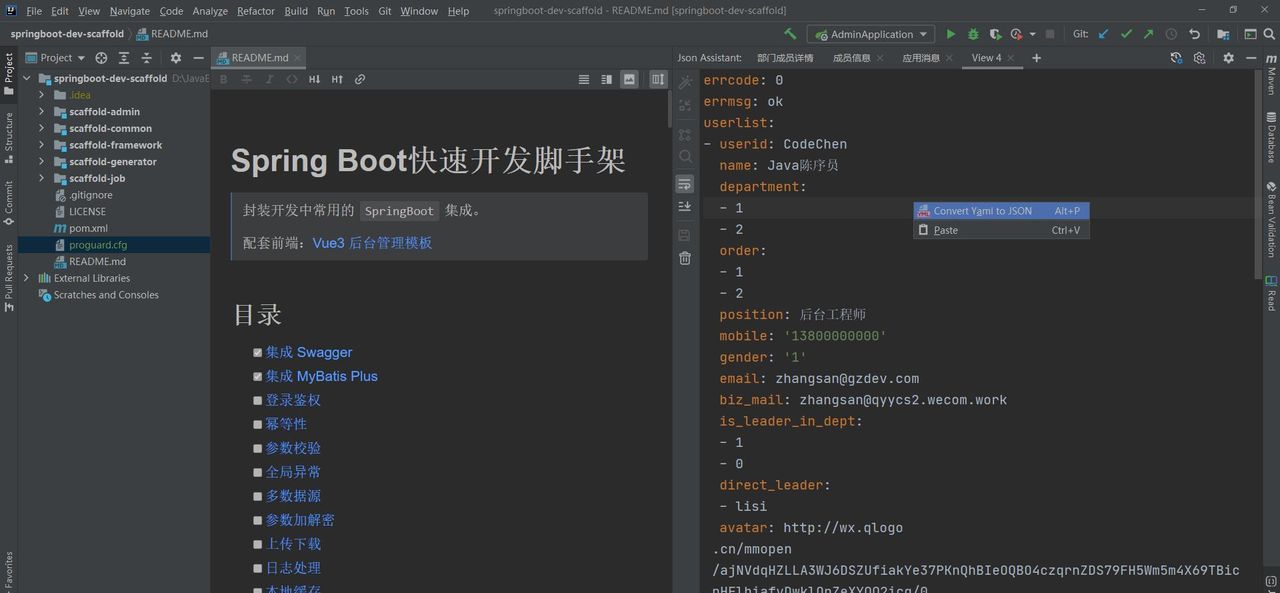Viewport: 1280px width, 593px height.
Task: Switch to the 成员信息 tab
Action: (x=851, y=57)
